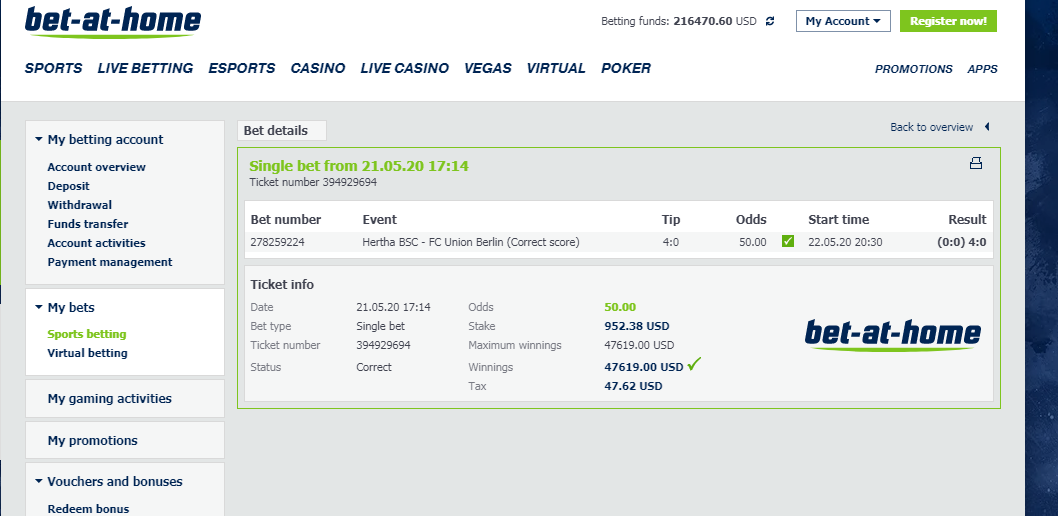
Task: Click the start time 22.05.20 20:30
Action: pyautogui.click(x=845, y=242)
